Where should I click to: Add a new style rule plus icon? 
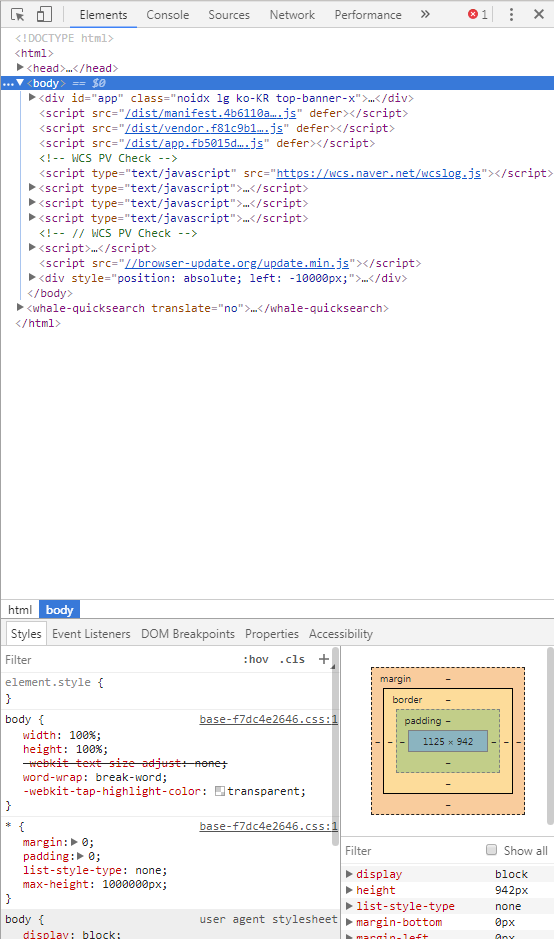[x=324, y=659]
